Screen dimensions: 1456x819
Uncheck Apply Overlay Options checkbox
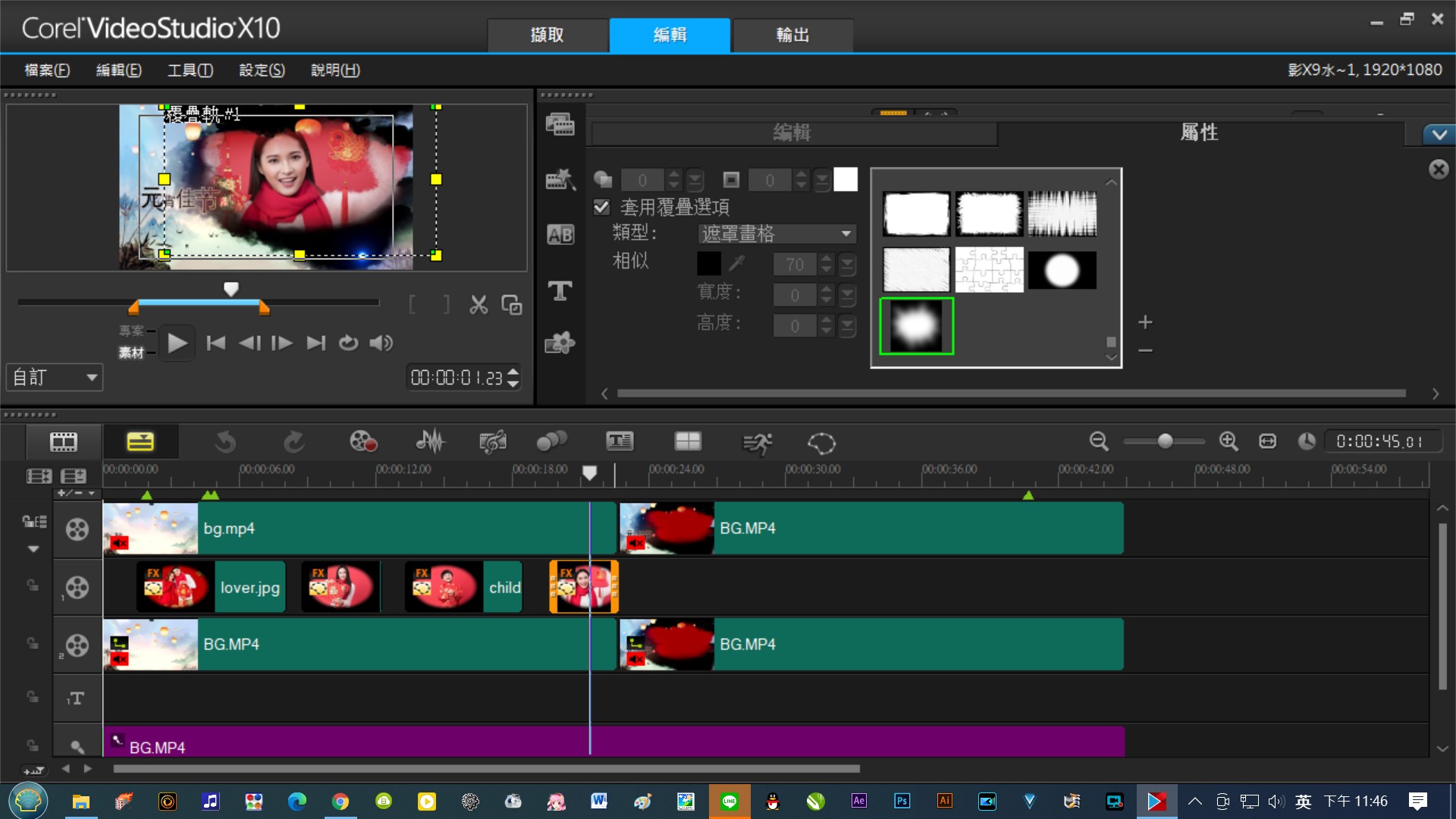(601, 207)
